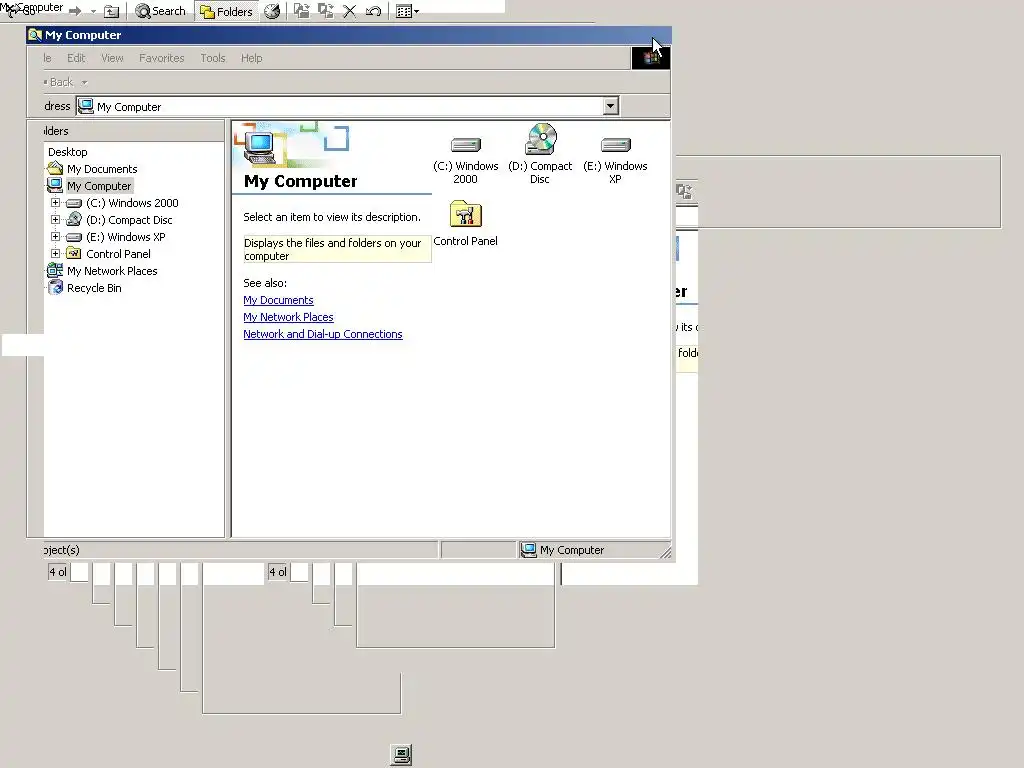Click the Move To folder icon
This screenshot has height=768, width=1024.
point(302,11)
